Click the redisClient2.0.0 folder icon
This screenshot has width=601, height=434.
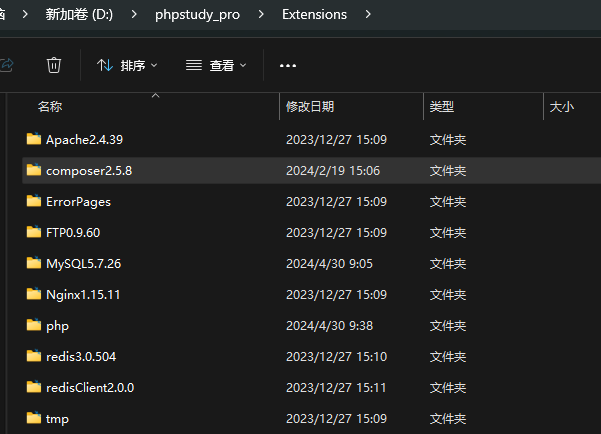[x=34, y=387]
